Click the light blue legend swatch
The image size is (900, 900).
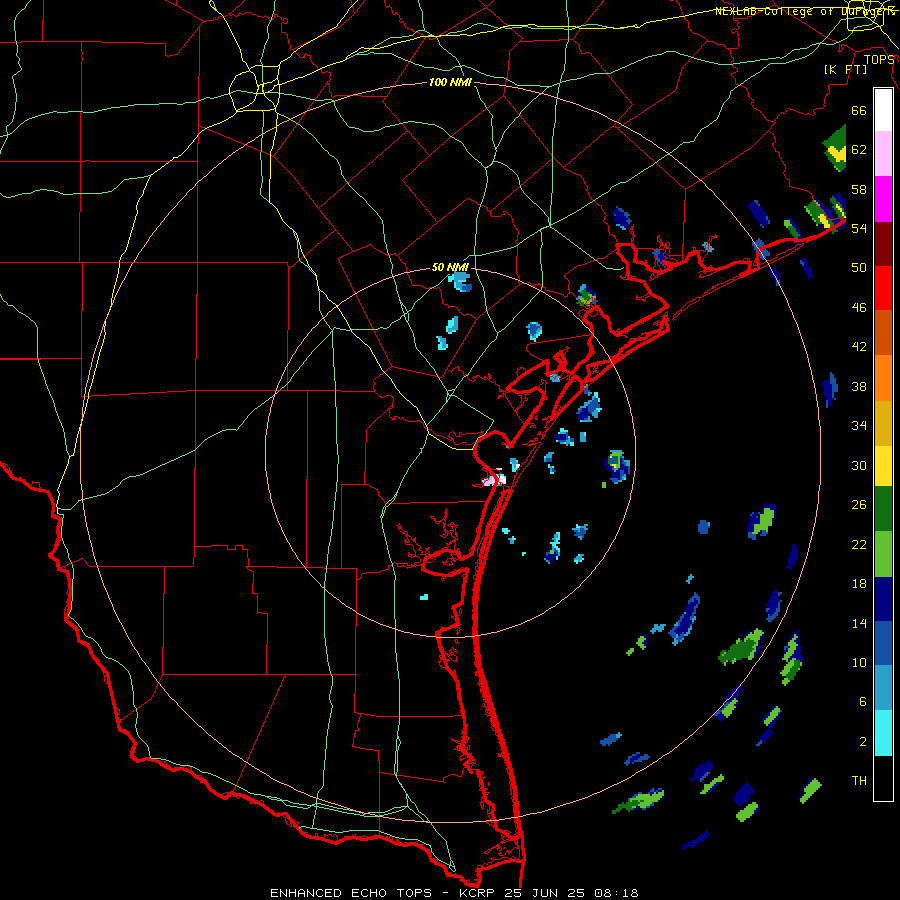click(x=883, y=688)
